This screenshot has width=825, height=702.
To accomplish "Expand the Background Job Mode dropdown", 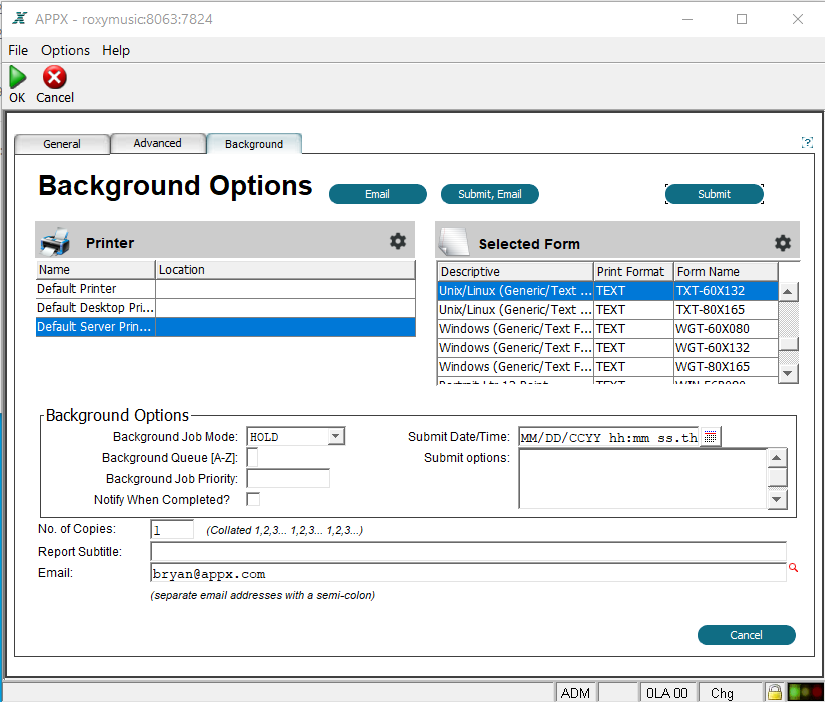I will pyautogui.click(x=335, y=436).
